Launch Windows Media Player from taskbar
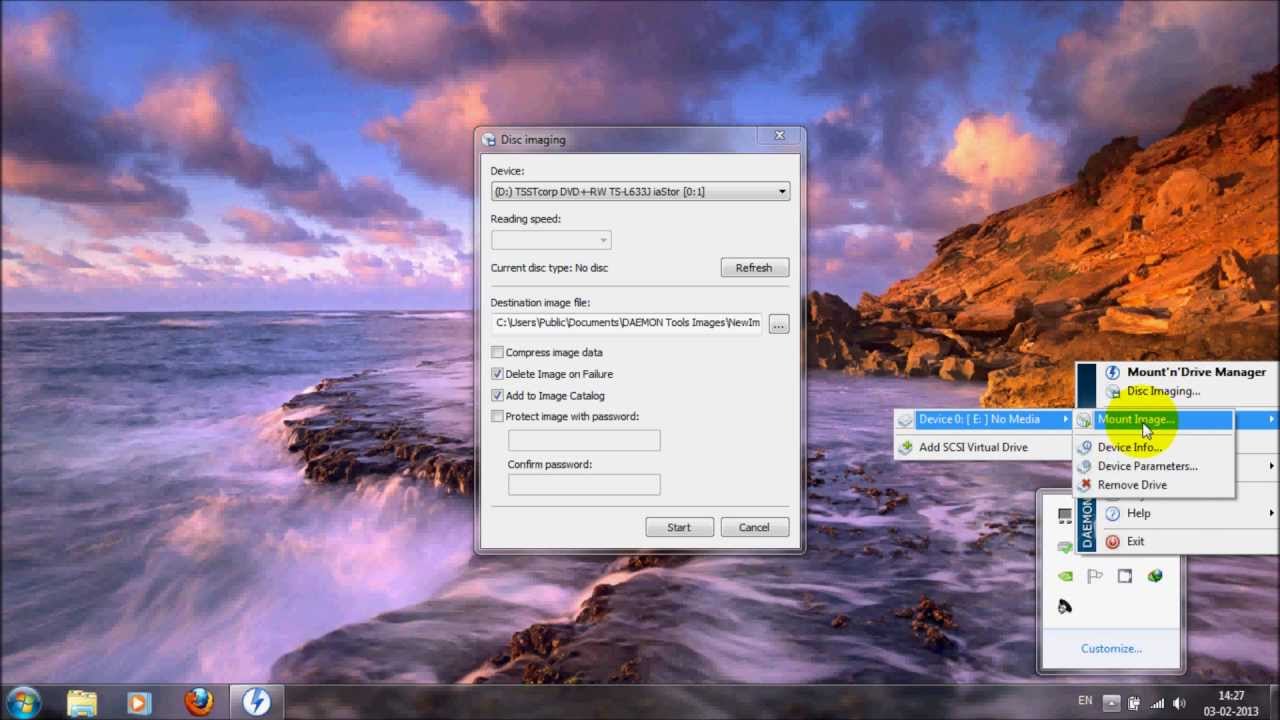1280x720 pixels. tap(139, 702)
